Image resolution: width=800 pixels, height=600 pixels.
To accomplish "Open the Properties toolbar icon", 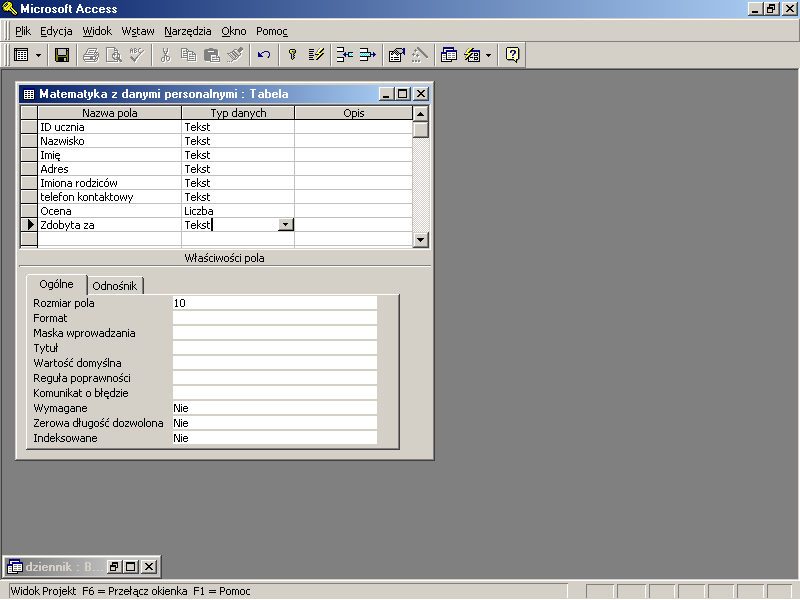I will [396, 55].
